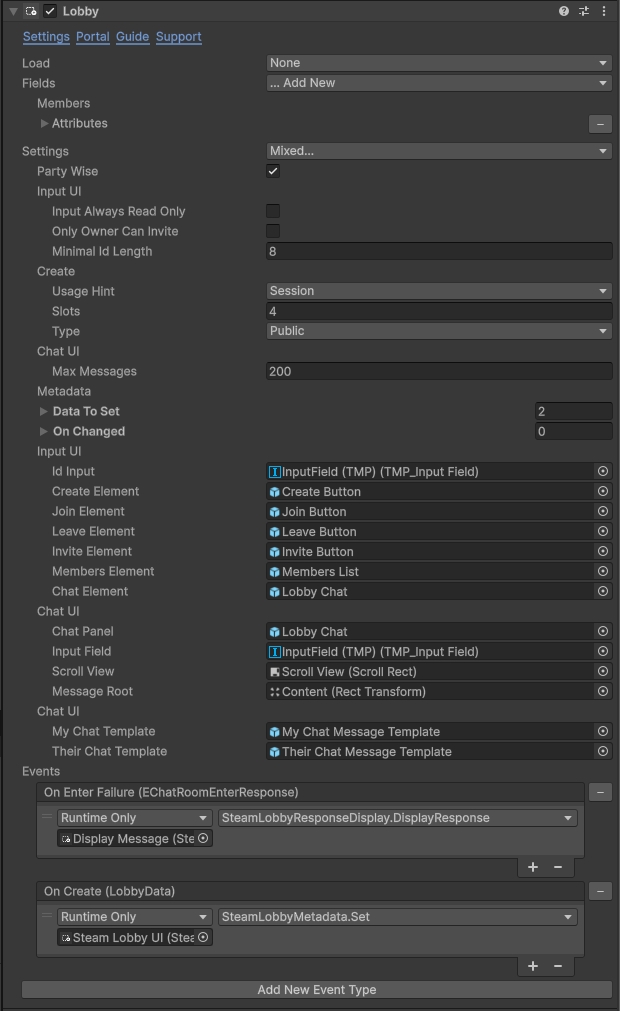The height and width of the screenshot is (1011, 620).
Task: Open the object picker for My Chat Template
Action: pos(604,731)
